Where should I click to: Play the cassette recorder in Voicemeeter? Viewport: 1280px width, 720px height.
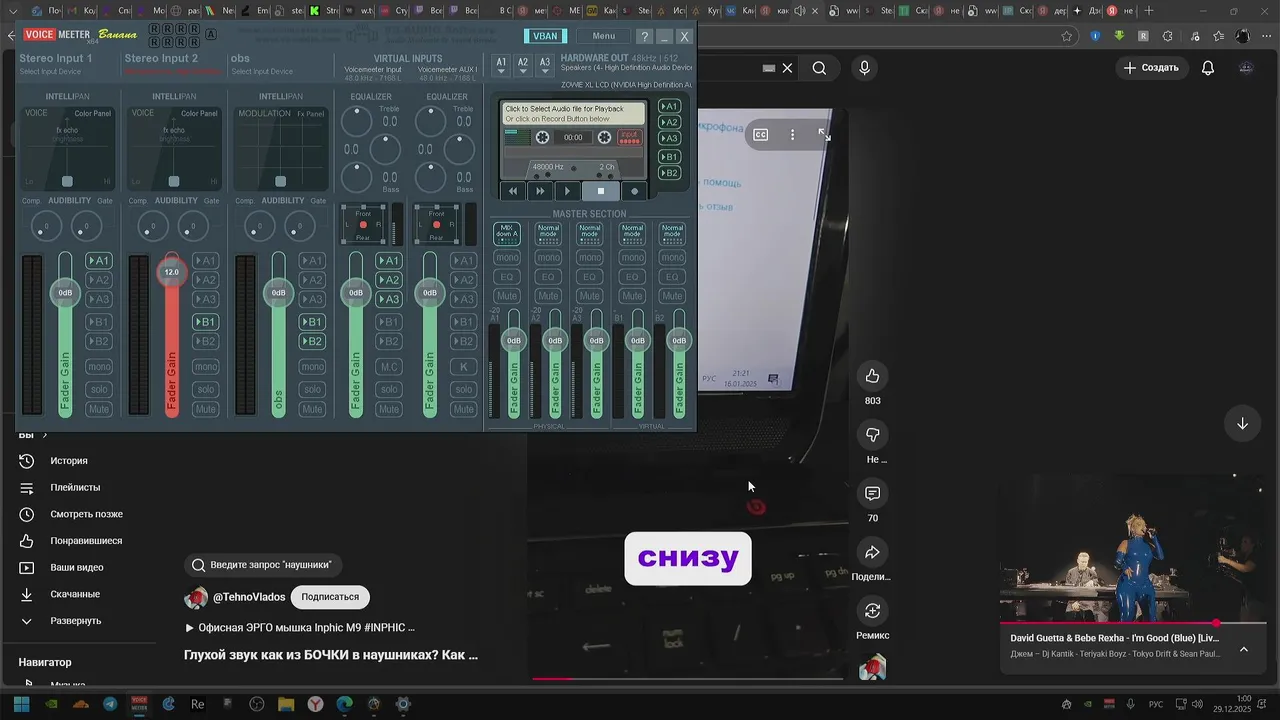pos(567,191)
